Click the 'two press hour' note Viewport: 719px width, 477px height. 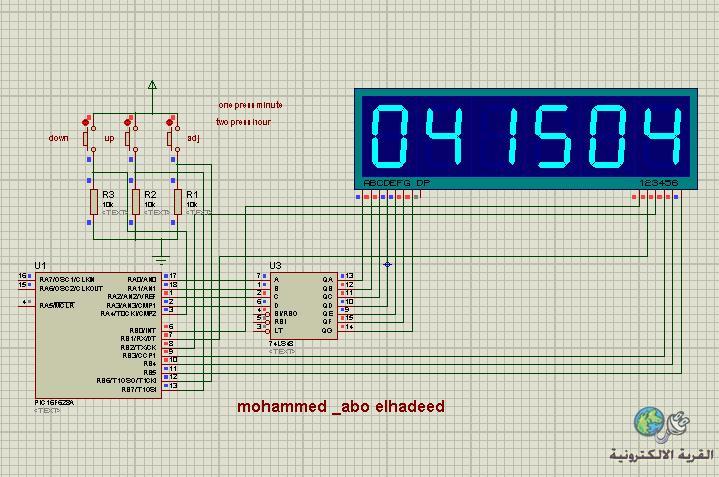pyautogui.click(x=243, y=122)
